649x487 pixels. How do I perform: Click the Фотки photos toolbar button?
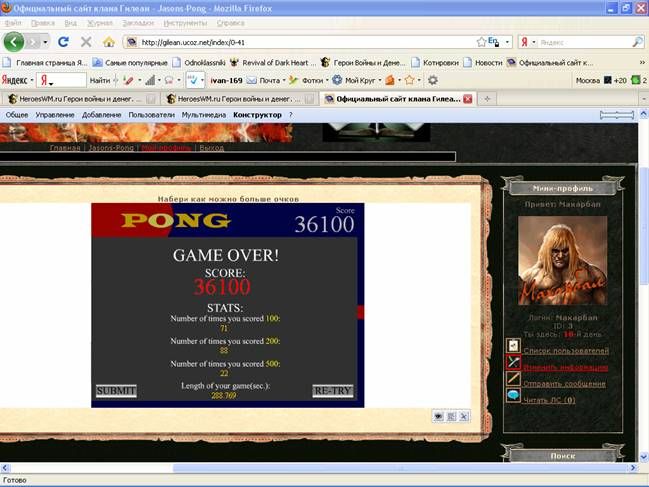[305, 80]
